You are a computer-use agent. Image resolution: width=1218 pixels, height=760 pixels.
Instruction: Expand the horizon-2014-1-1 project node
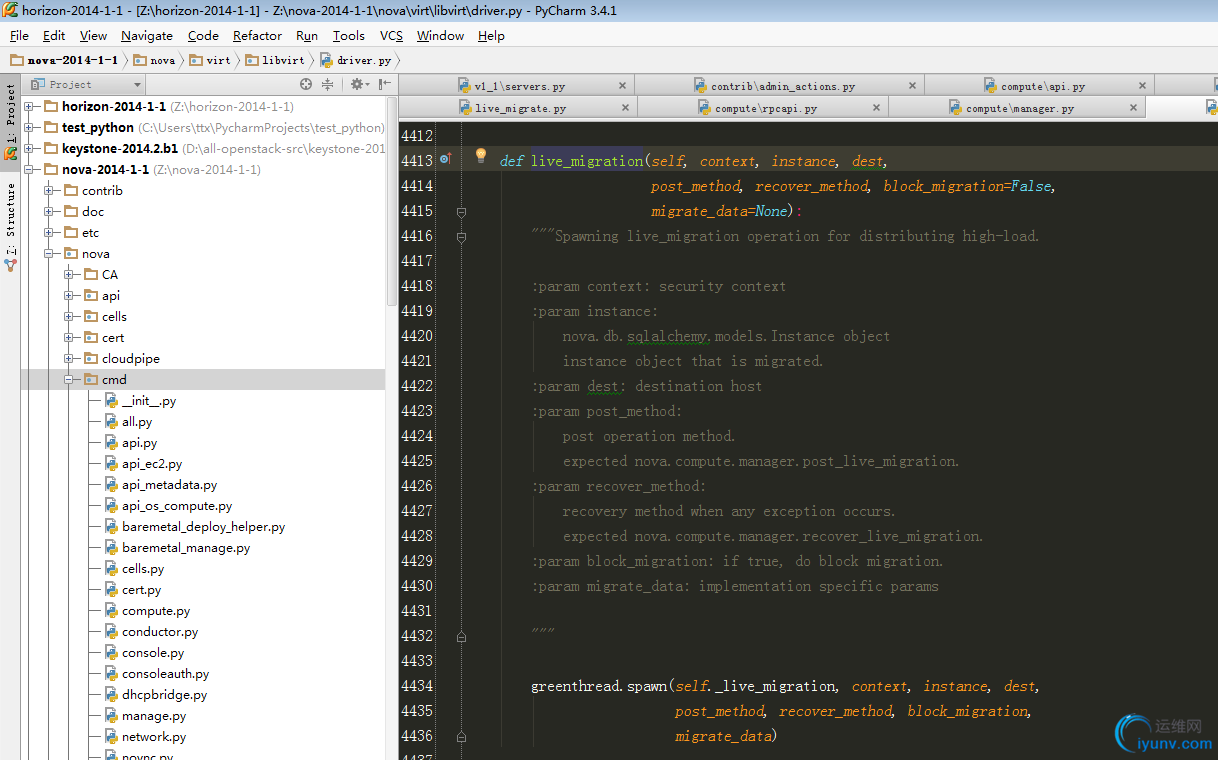click(29, 107)
